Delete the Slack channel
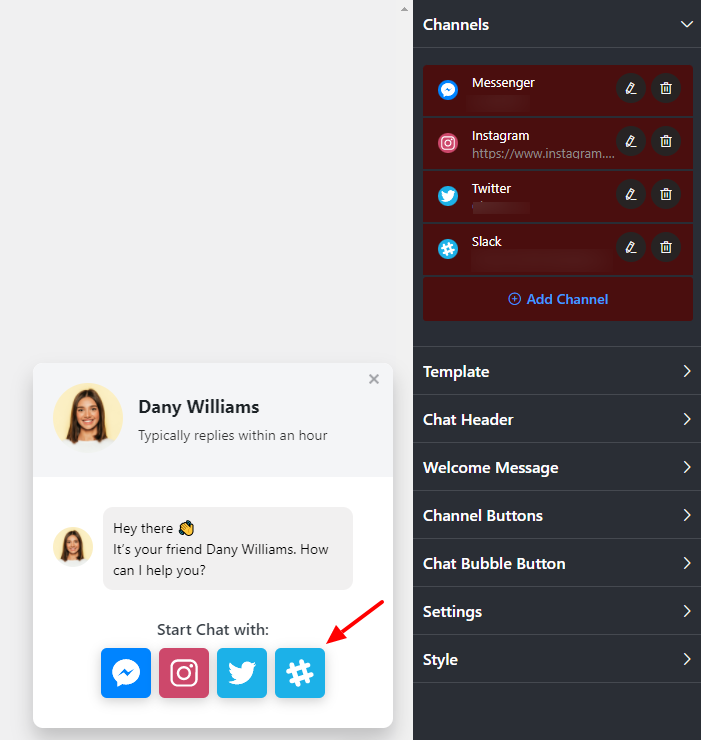Viewport: 701px width, 740px height. pos(666,247)
